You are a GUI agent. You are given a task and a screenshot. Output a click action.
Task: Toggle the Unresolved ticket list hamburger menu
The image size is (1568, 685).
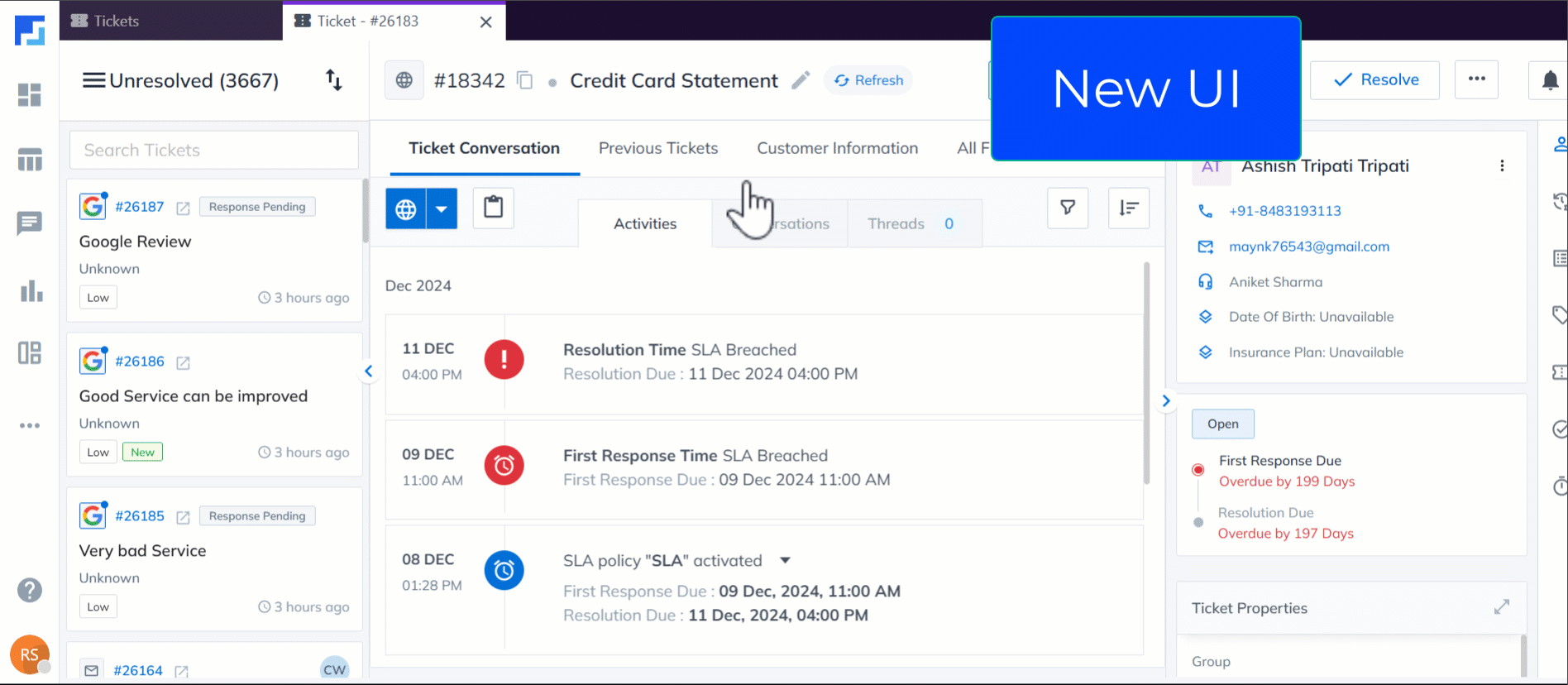pyautogui.click(x=93, y=80)
